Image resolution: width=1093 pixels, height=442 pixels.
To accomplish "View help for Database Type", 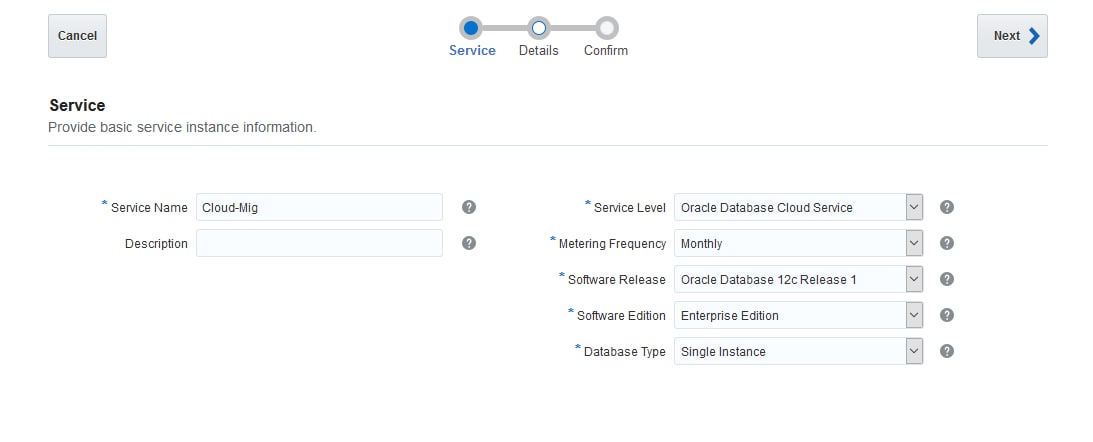I will pyautogui.click(x=947, y=351).
